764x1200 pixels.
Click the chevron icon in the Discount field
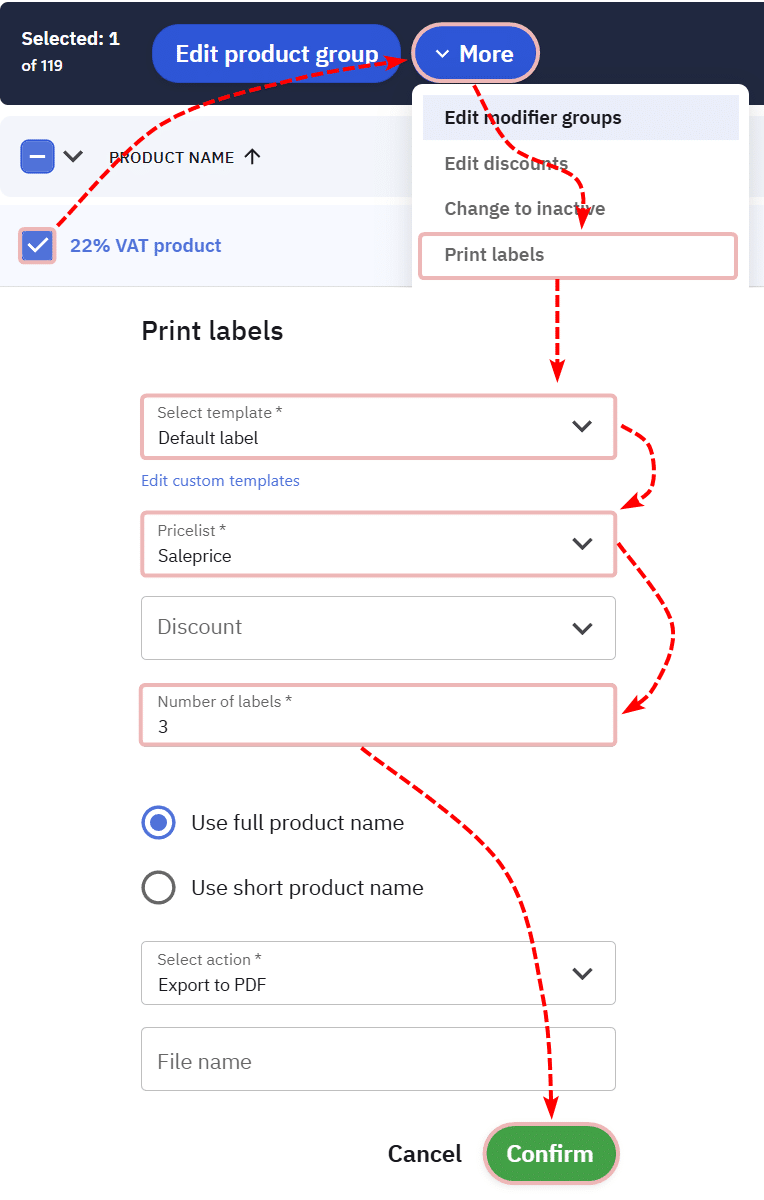pyautogui.click(x=582, y=628)
